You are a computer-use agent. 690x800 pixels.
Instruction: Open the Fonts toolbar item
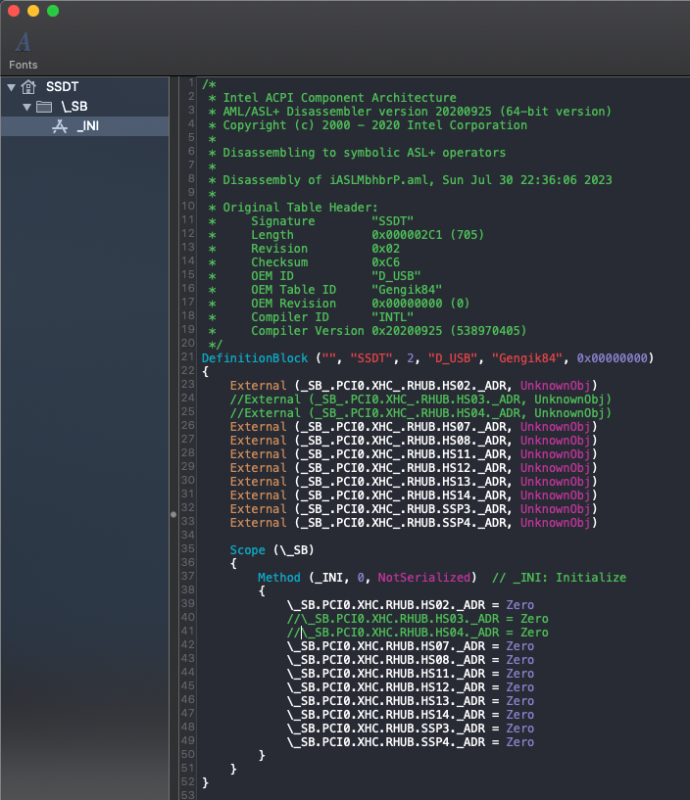tap(23, 49)
